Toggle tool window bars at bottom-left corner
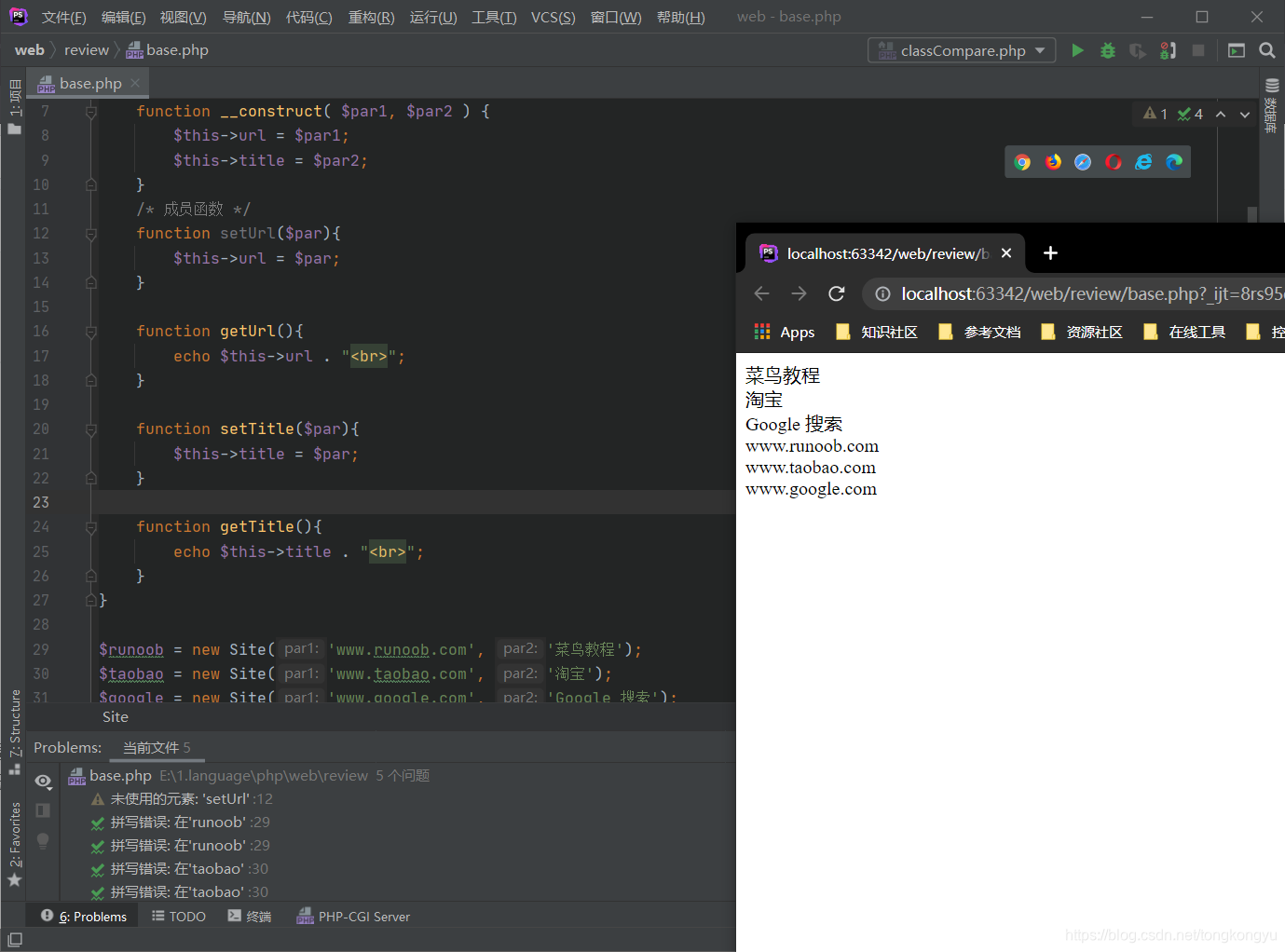 click(x=15, y=940)
